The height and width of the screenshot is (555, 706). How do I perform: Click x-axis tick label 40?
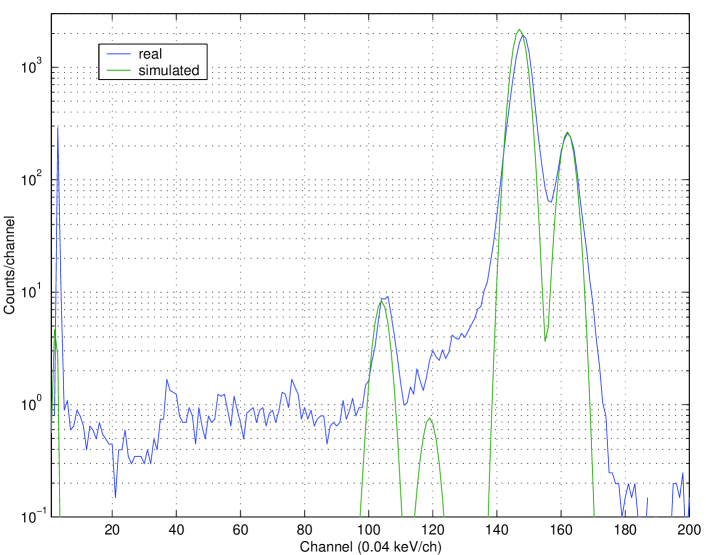[x=176, y=529]
